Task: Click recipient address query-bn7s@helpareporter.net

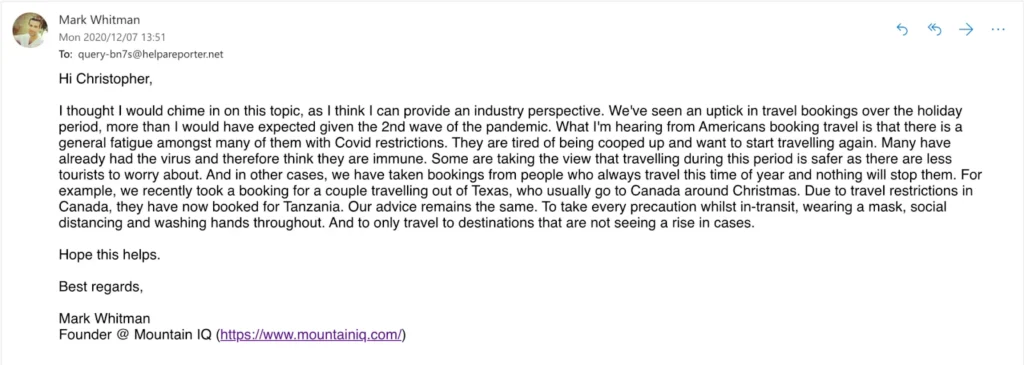Action: (150, 55)
